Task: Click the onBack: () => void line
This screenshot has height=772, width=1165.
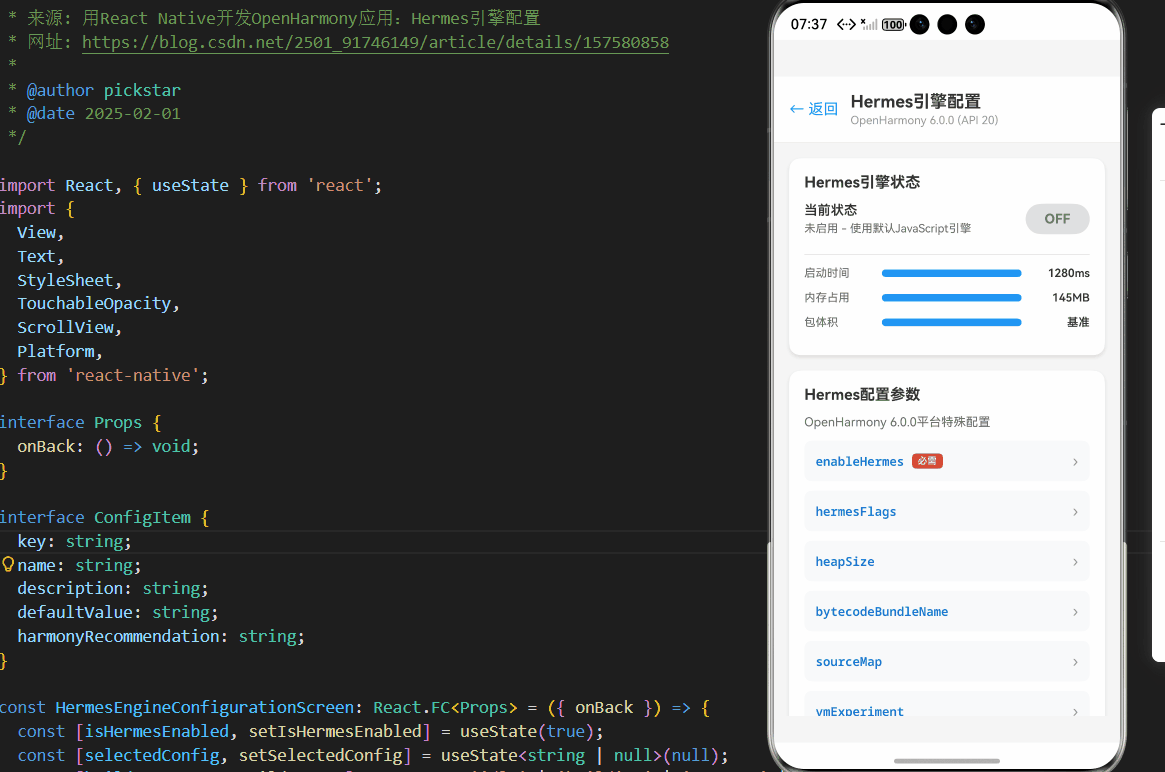Action: 108,446
